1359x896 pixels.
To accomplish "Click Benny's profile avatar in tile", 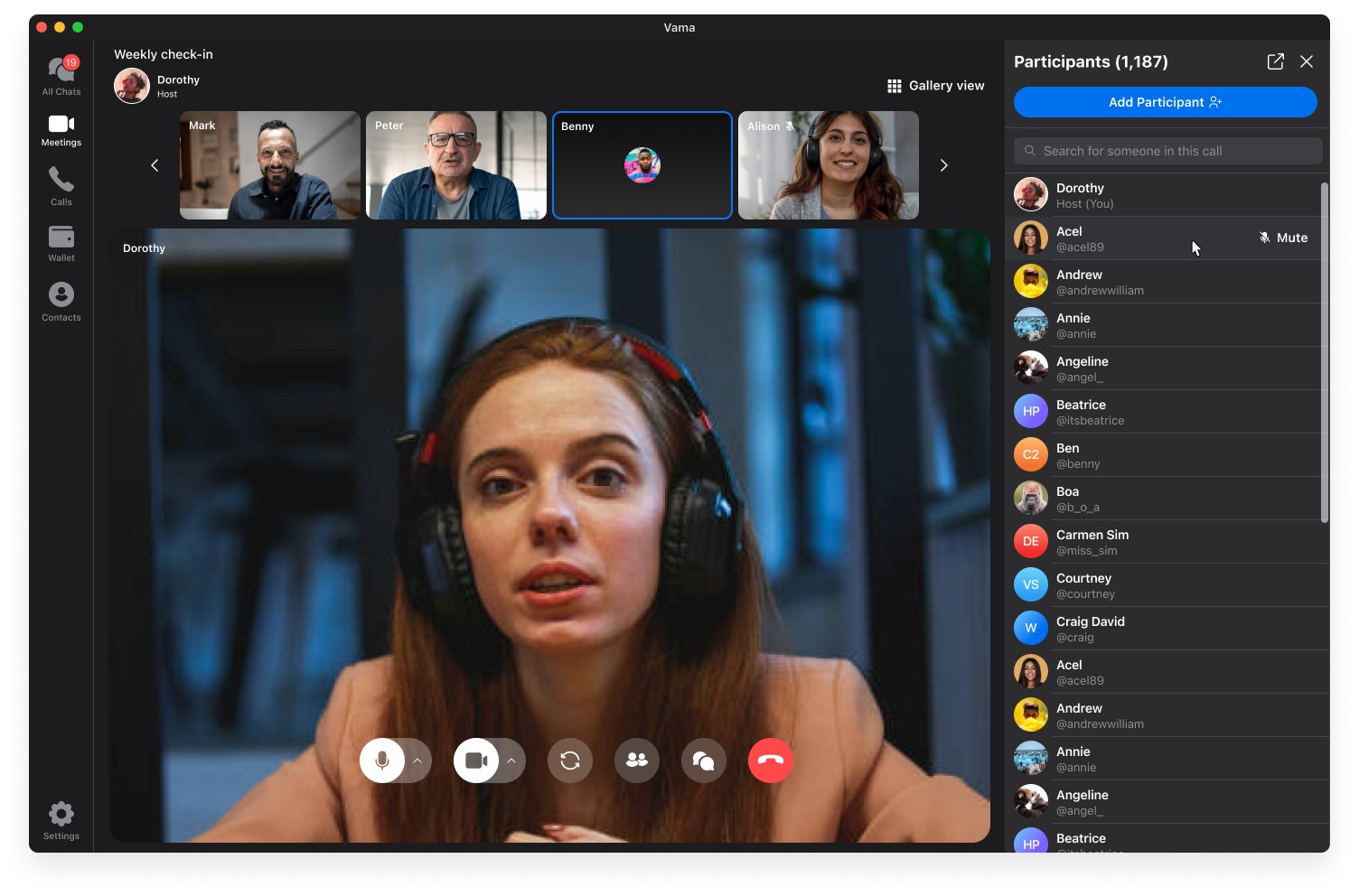I will (x=642, y=165).
